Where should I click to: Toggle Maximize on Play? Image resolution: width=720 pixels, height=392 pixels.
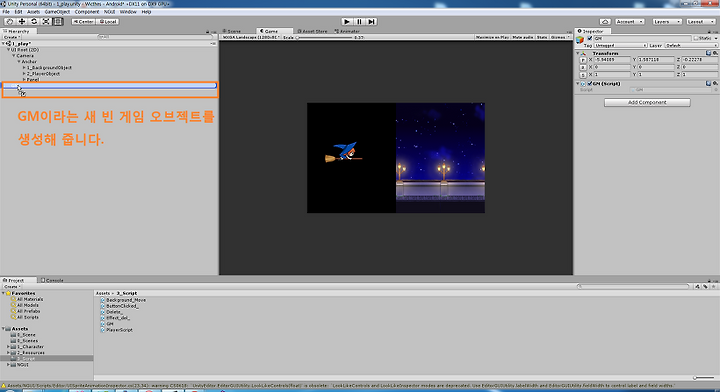coord(492,37)
